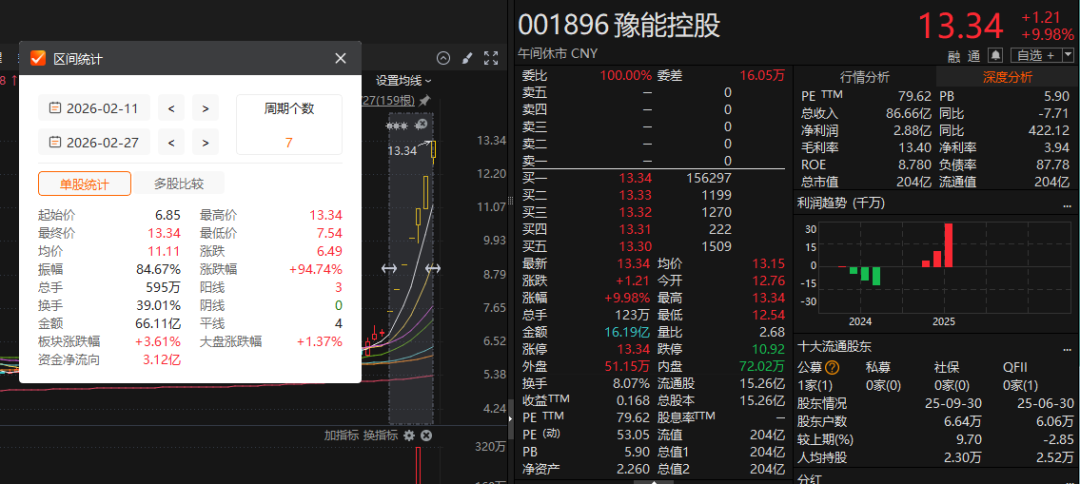Select the 单股统计 toggle option

84,184
